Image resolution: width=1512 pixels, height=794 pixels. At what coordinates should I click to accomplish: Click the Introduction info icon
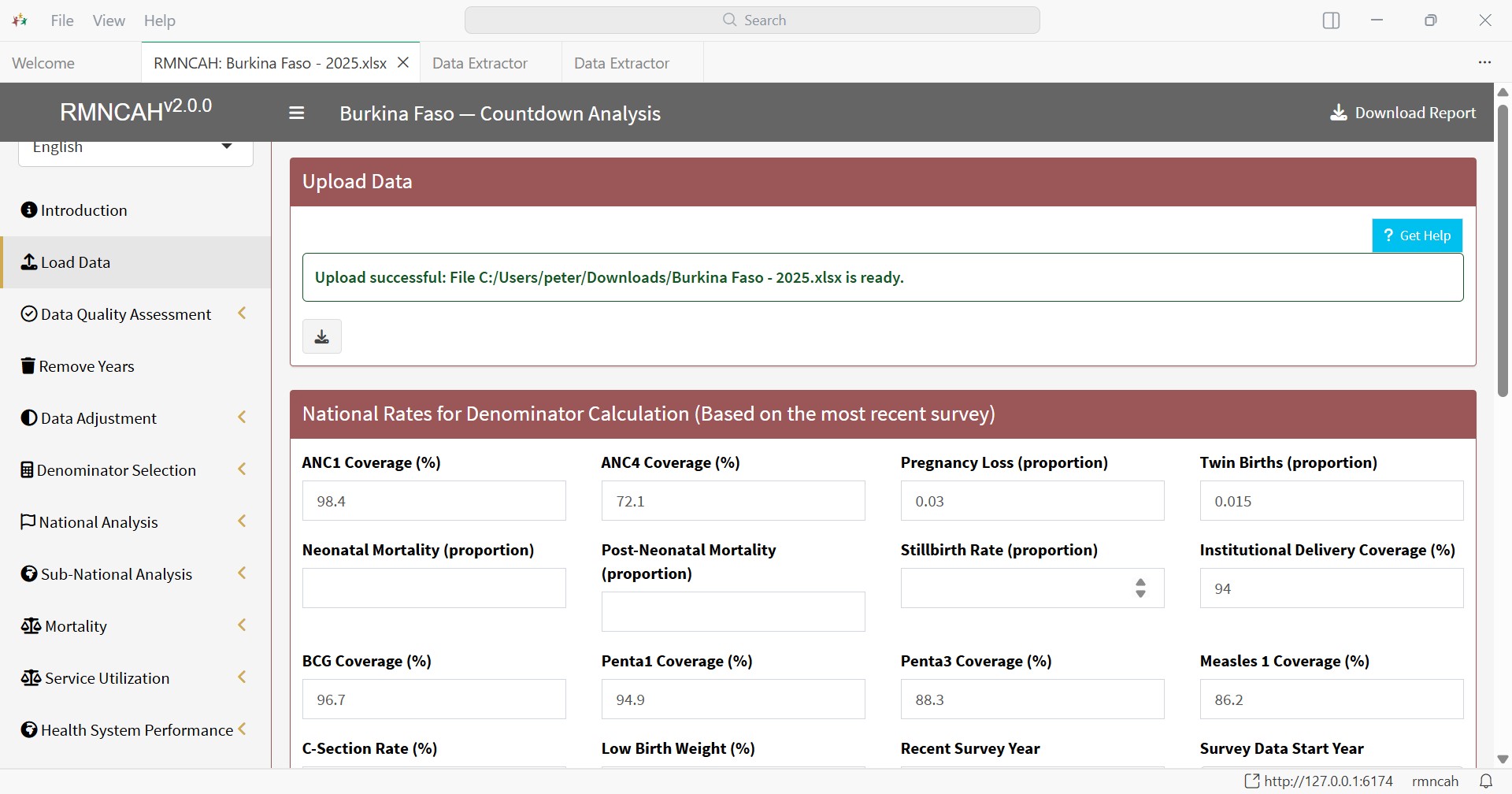point(29,210)
